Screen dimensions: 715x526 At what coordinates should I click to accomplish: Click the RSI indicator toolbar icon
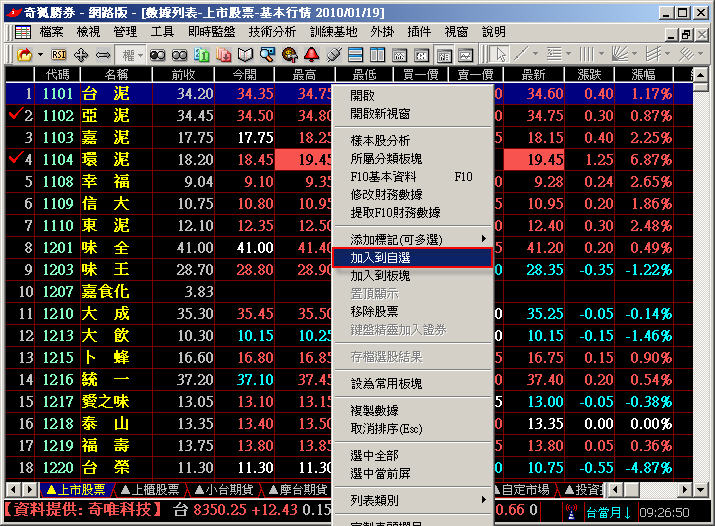pyautogui.click(x=59, y=54)
